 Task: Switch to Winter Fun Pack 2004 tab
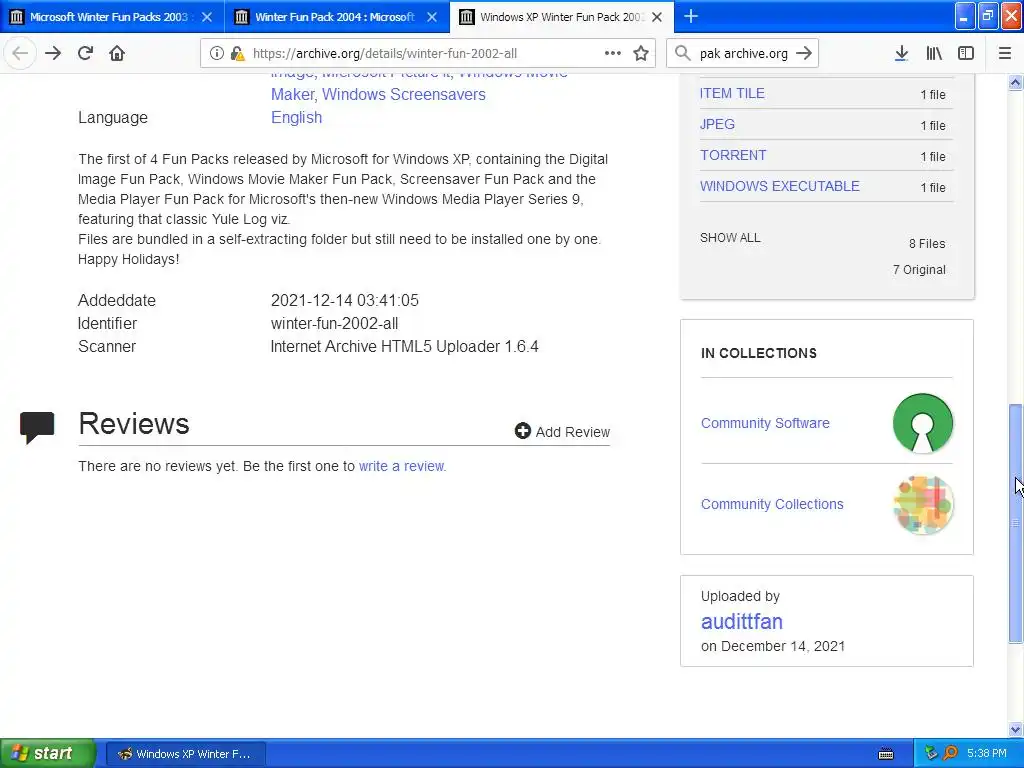click(x=334, y=17)
